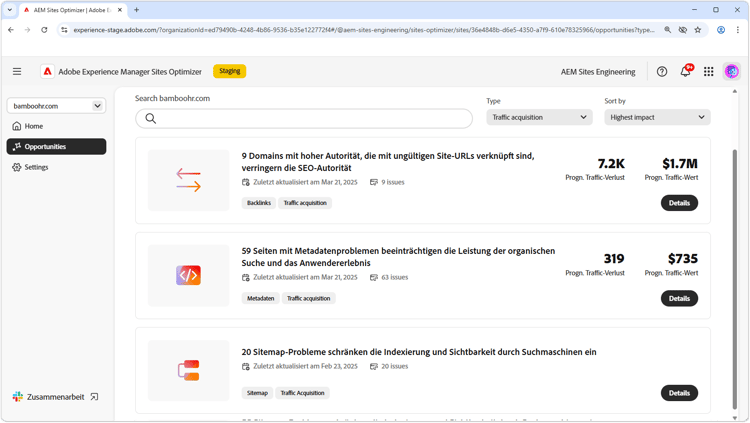
Task: Click the backlinks arrows thumbnail
Action: tap(188, 180)
